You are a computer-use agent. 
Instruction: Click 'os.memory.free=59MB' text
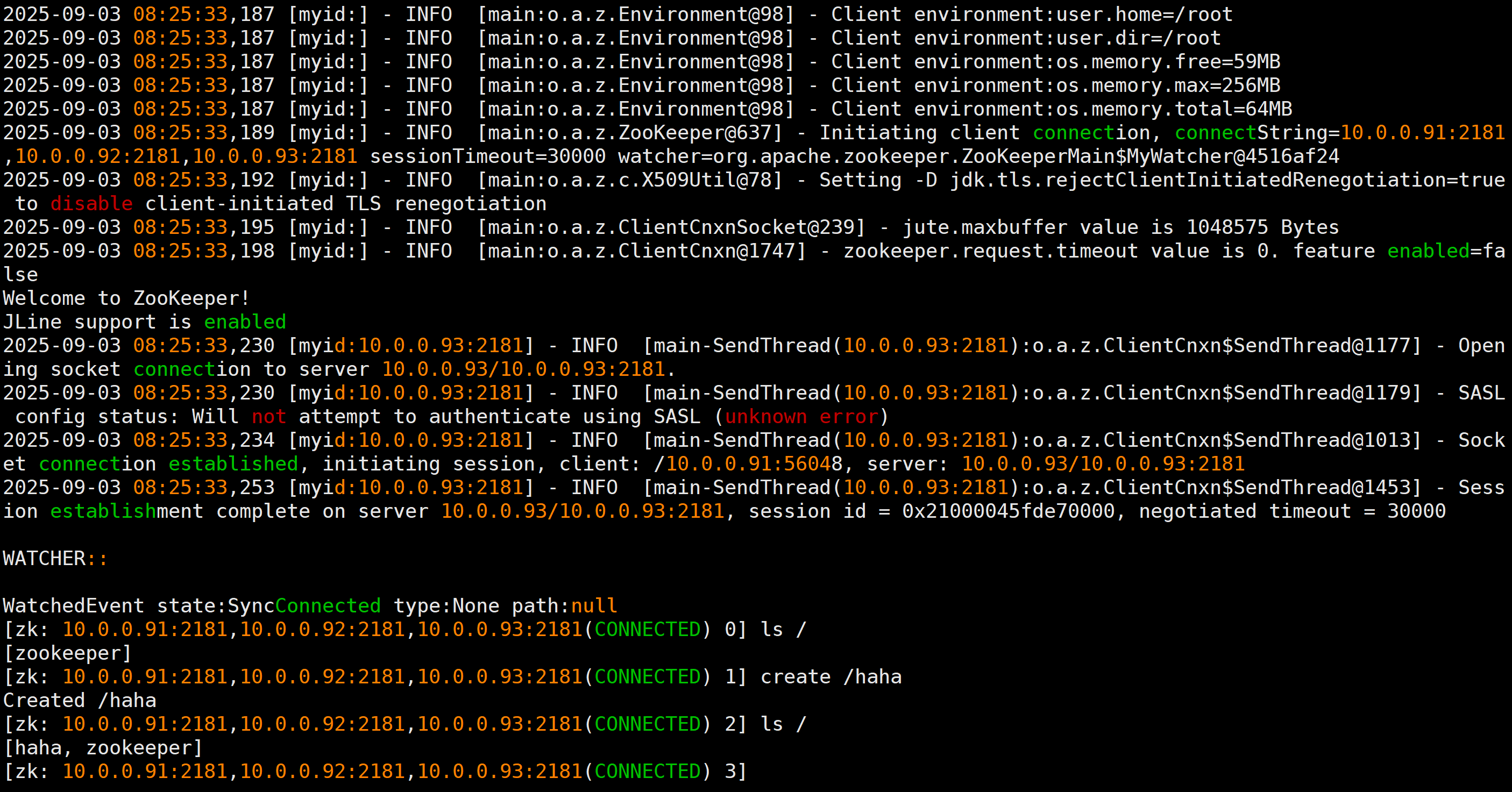[x=1168, y=62]
